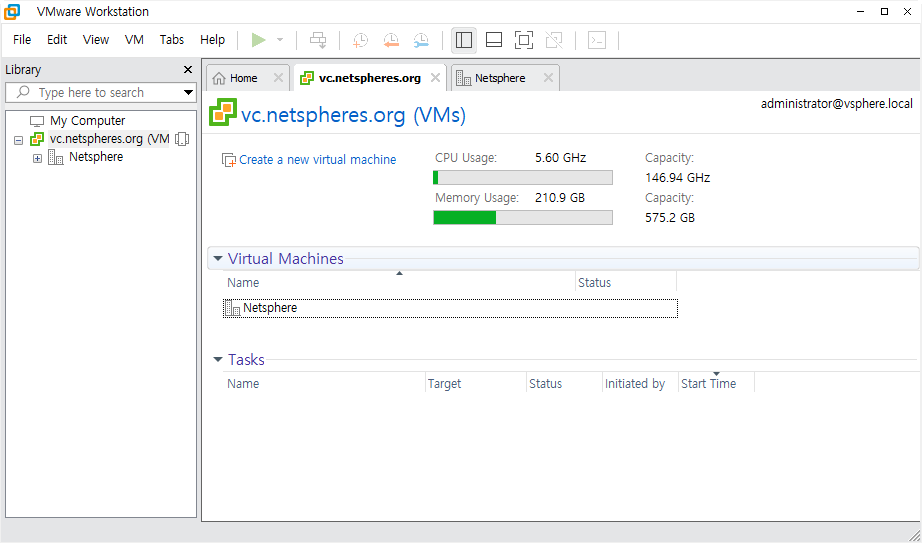Switch to the Netsphere tab
This screenshot has height=543, width=922.
500,78
